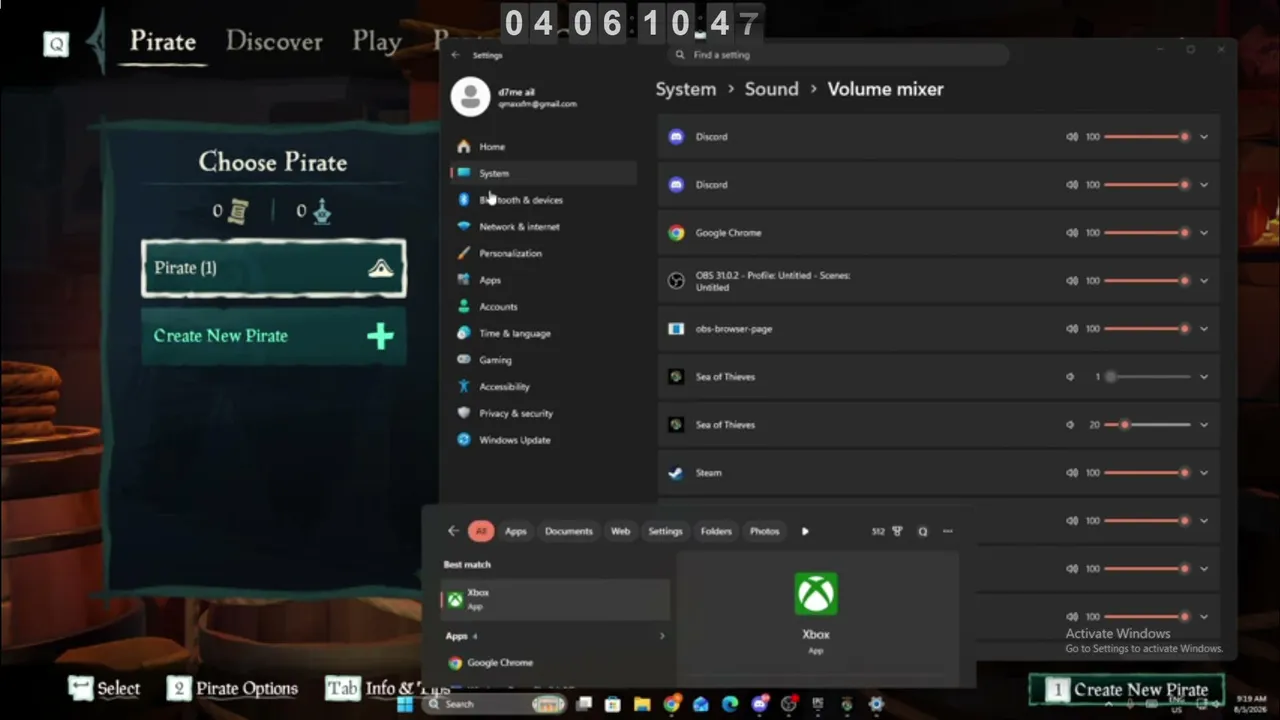Filter search results by Web
Viewport: 1280px width, 720px height.
(x=621, y=531)
